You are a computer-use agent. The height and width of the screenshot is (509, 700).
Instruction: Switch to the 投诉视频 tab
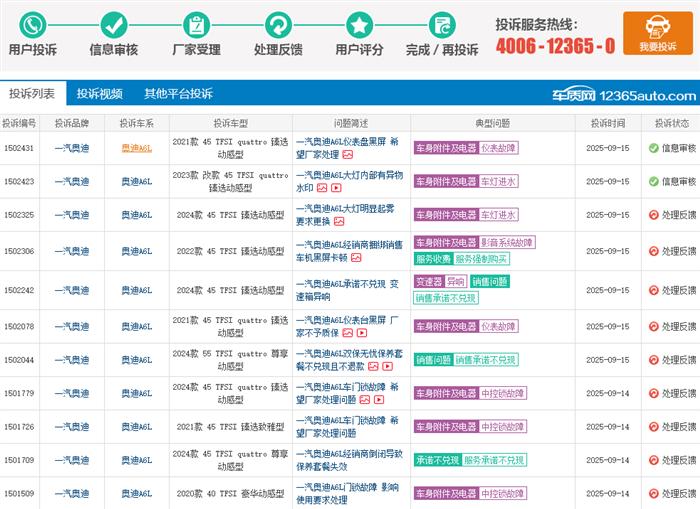100,94
